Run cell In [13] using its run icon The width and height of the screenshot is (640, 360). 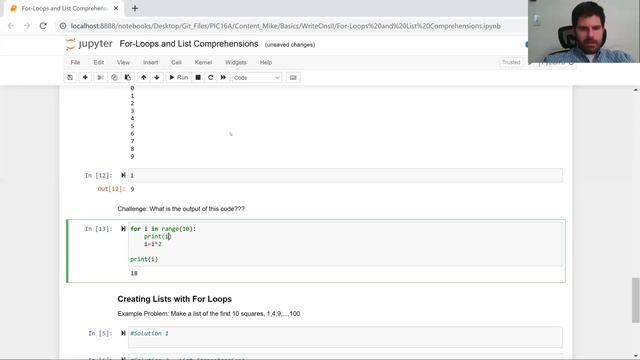[x=123, y=229]
